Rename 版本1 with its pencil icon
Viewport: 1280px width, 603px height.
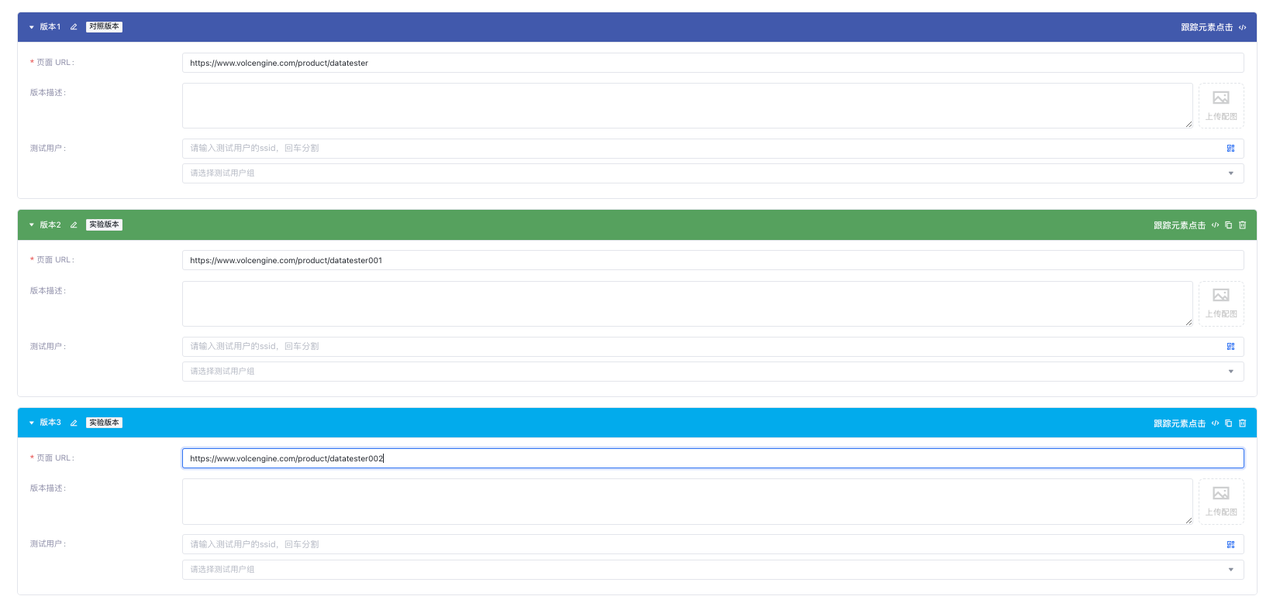[x=73, y=27]
